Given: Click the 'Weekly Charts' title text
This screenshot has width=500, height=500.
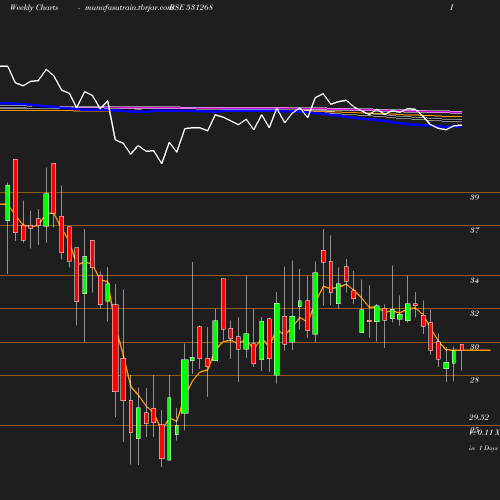Looking at the screenshot, I should [34, 8].
